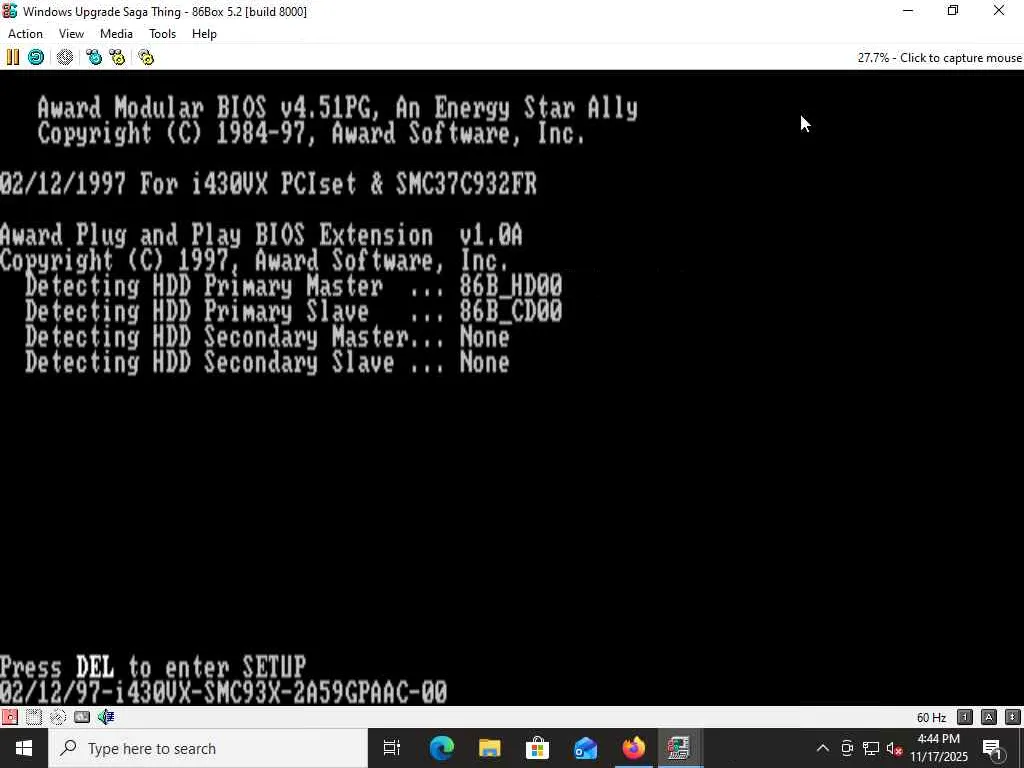Click the Detecting HDD Secondary Master line
Image resolution: width=1024 pixels, height=768 pixels.
(x=267, y=338)
